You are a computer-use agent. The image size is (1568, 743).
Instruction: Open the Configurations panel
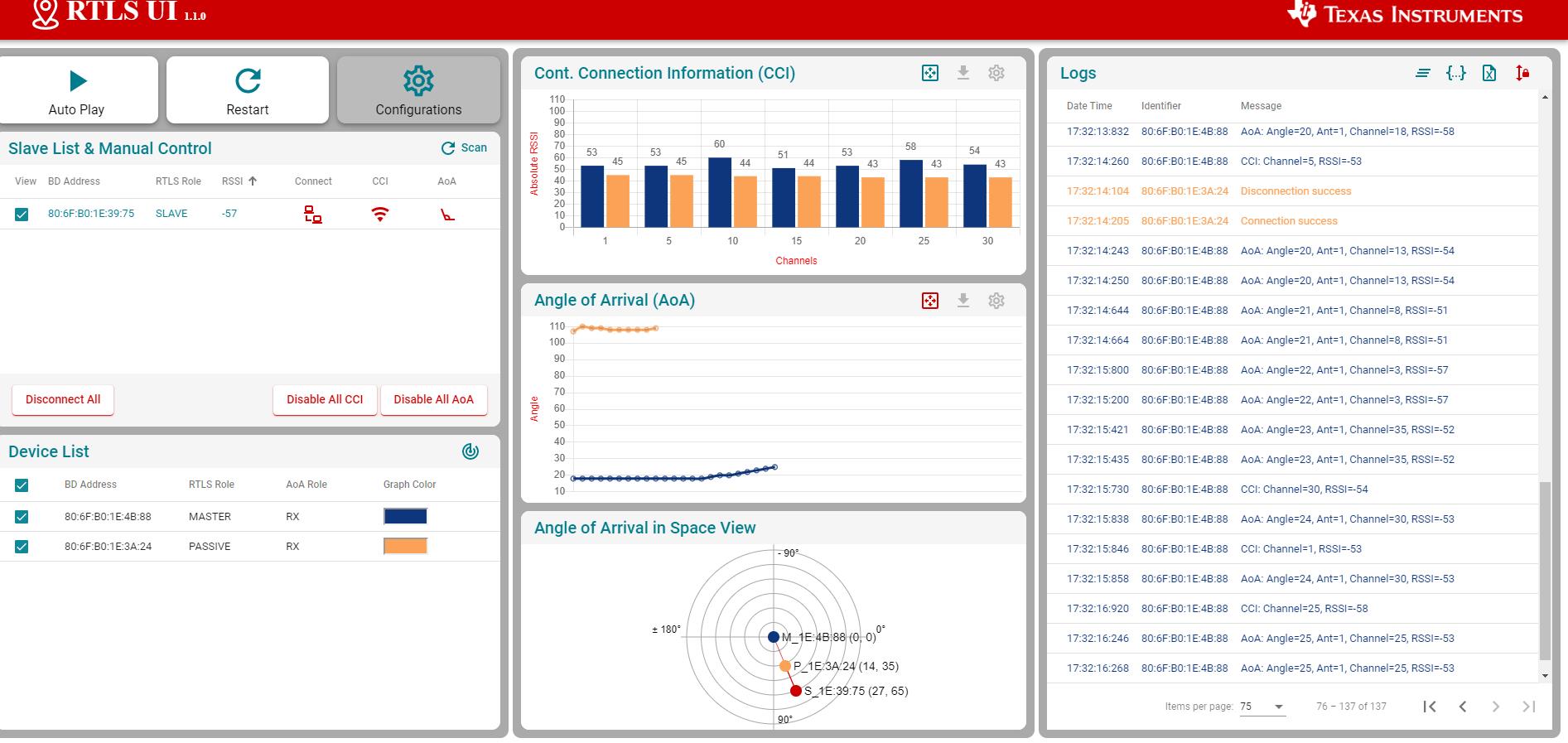[x=418, y=90]
